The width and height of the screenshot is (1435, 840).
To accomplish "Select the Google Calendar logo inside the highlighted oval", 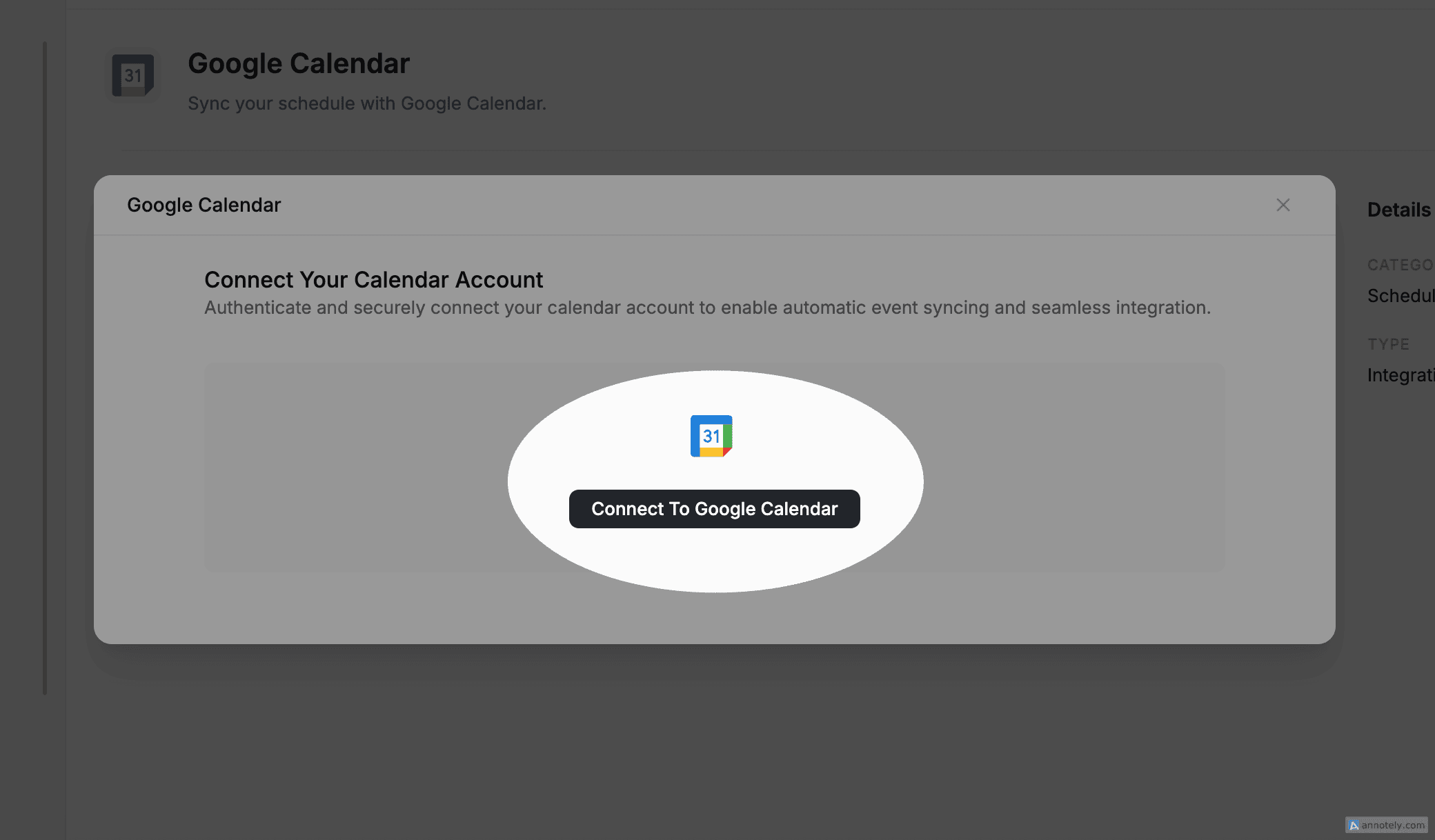I will (x=711, y=436).
